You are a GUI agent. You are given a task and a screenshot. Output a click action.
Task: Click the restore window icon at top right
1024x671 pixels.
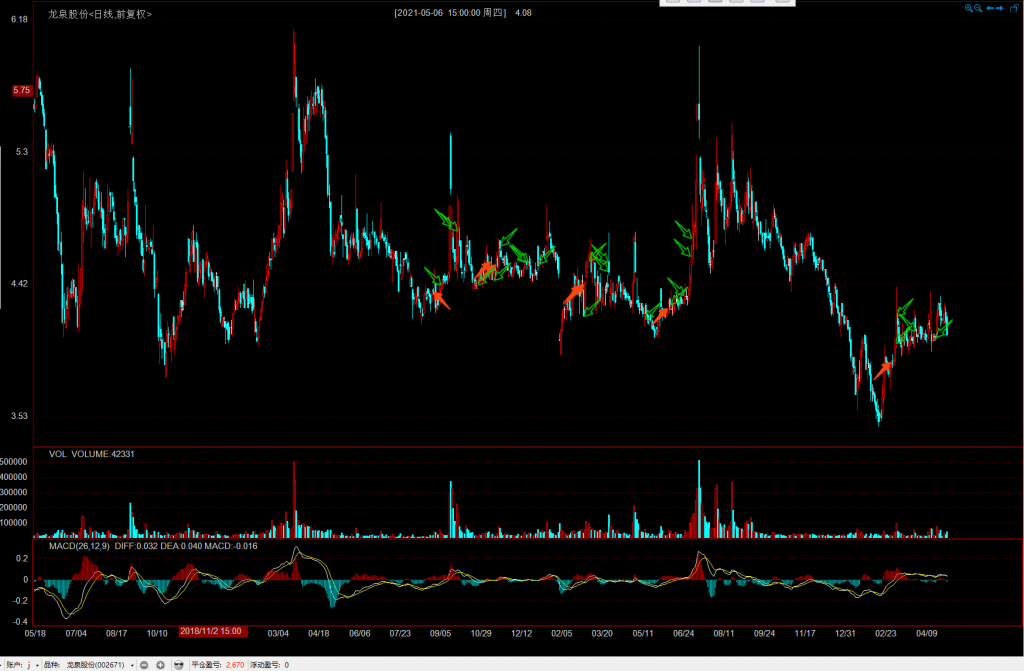1013,8
